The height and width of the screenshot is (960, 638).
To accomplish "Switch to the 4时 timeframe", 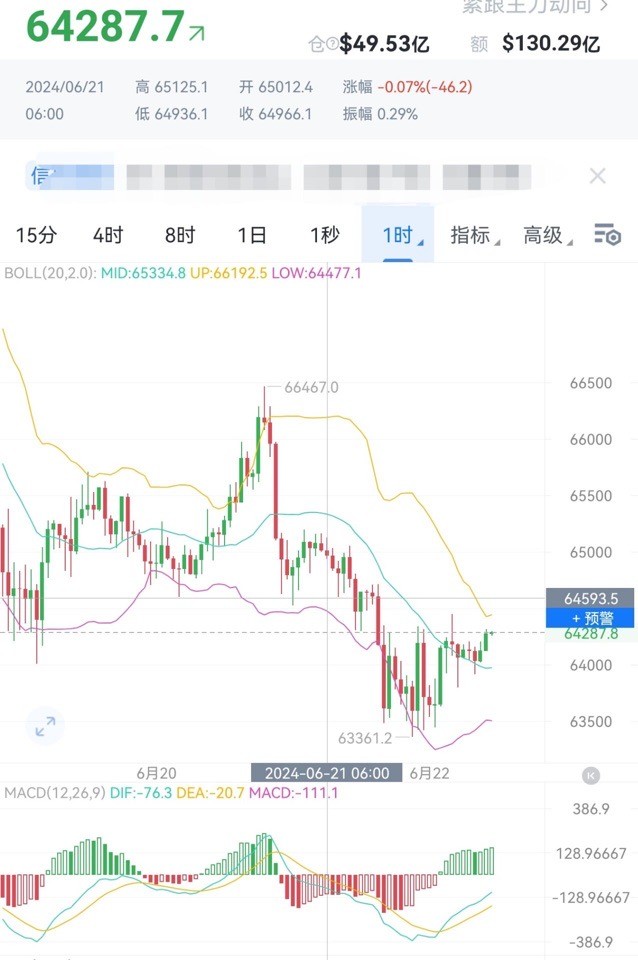I will coord(108,234).
